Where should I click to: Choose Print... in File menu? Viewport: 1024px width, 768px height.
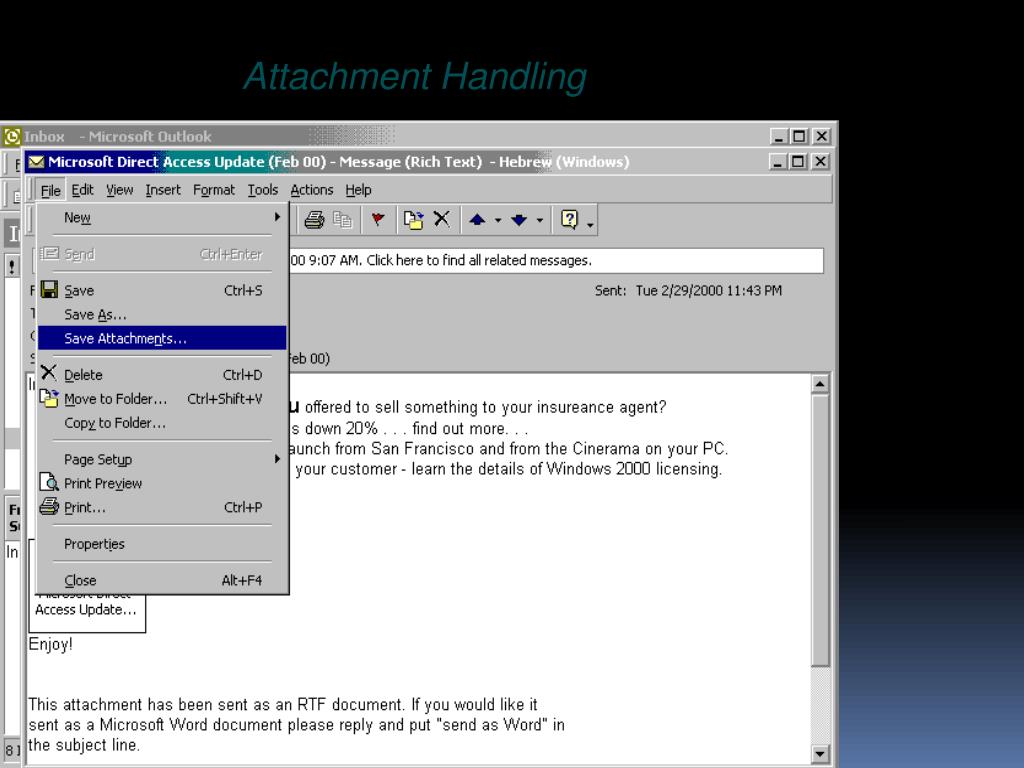point(162,507)
